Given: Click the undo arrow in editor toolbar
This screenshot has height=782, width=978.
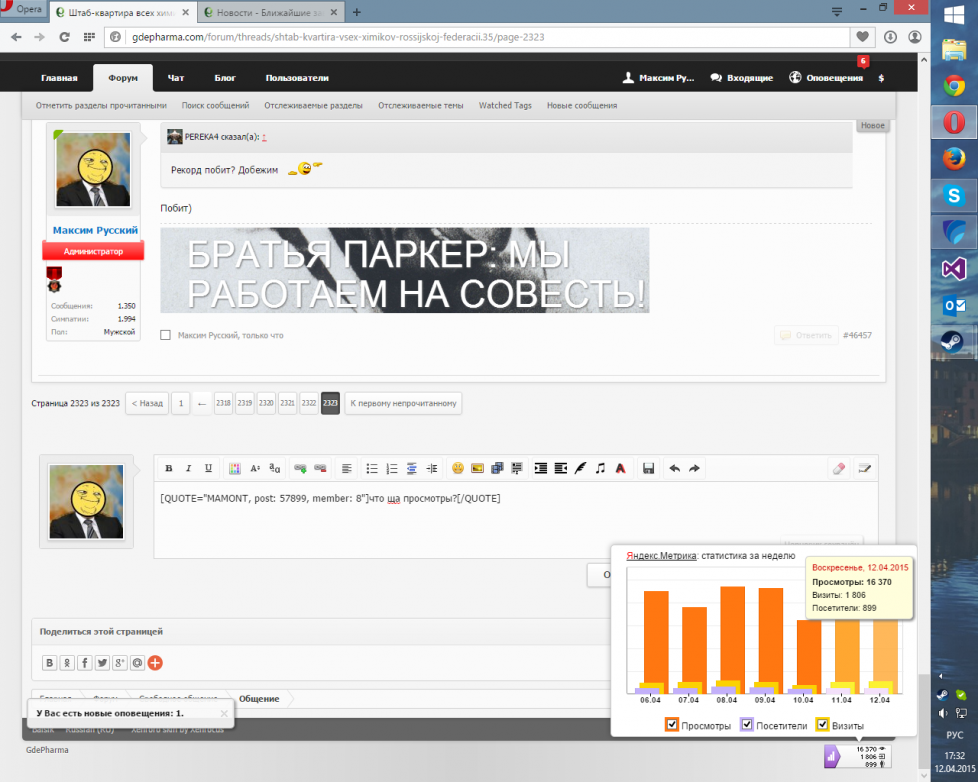Looking at the screenshot, I should (x=674, y=468).
